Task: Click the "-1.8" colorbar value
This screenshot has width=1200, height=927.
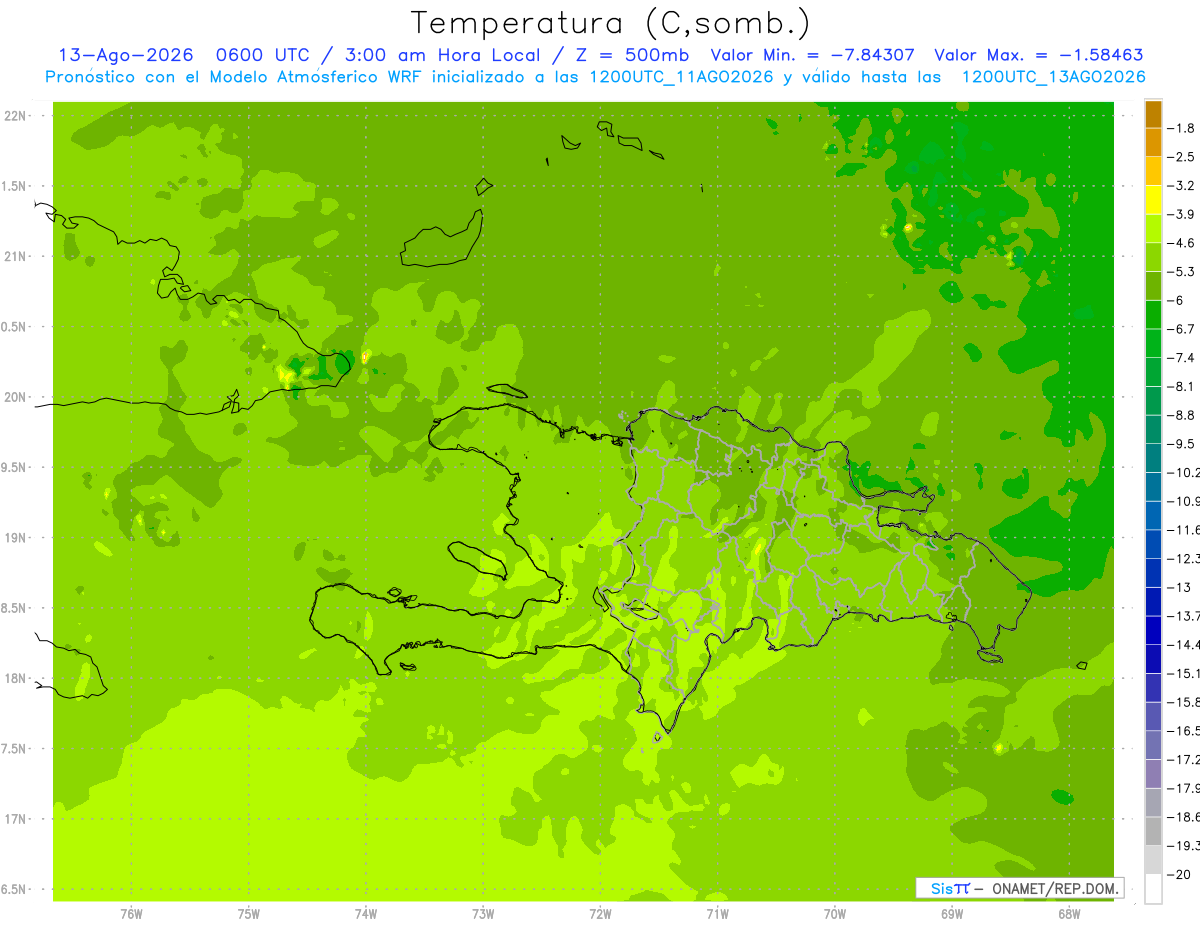Action: pos(1183,128)
